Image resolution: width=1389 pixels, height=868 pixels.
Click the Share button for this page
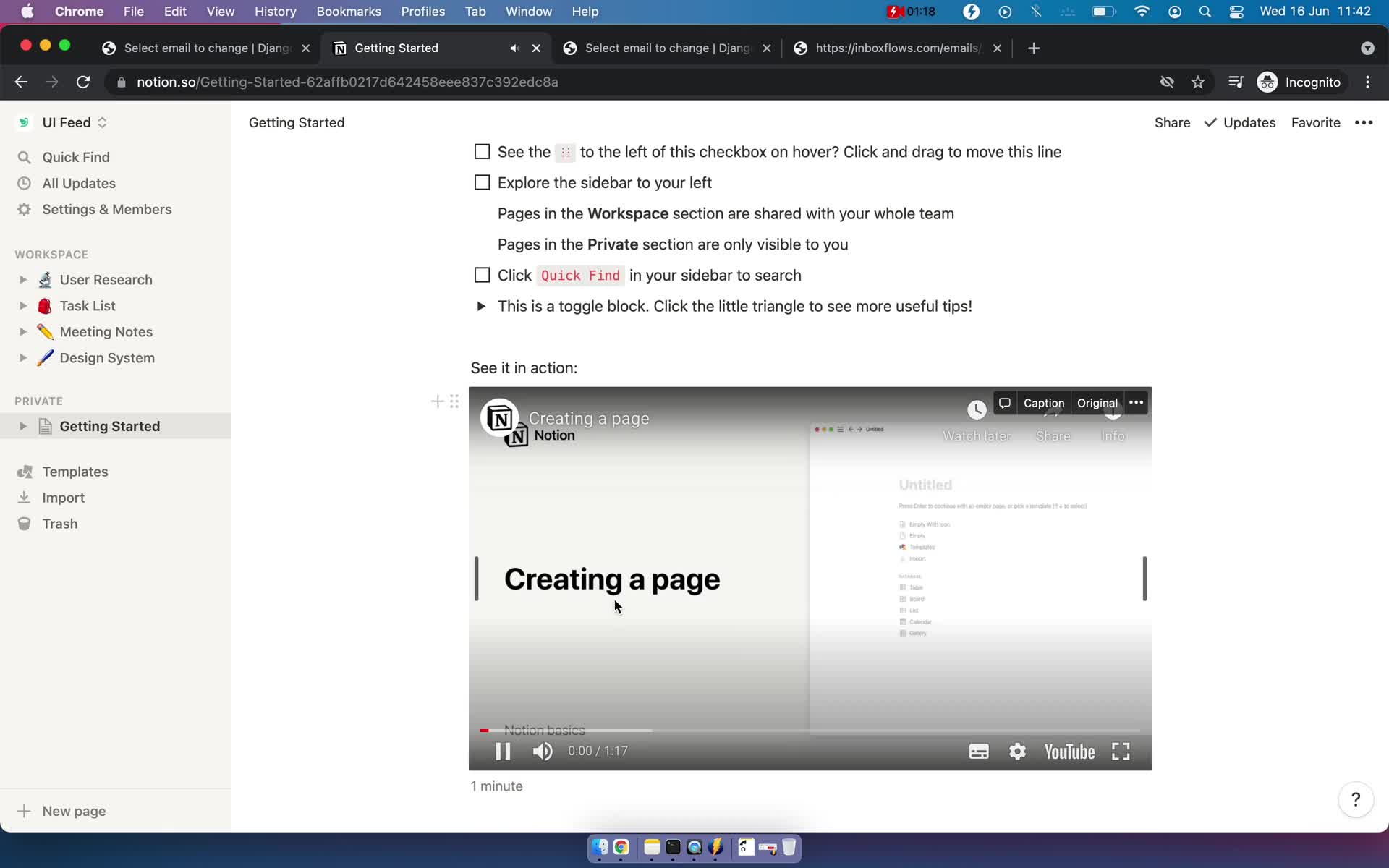pos(1172,122)
